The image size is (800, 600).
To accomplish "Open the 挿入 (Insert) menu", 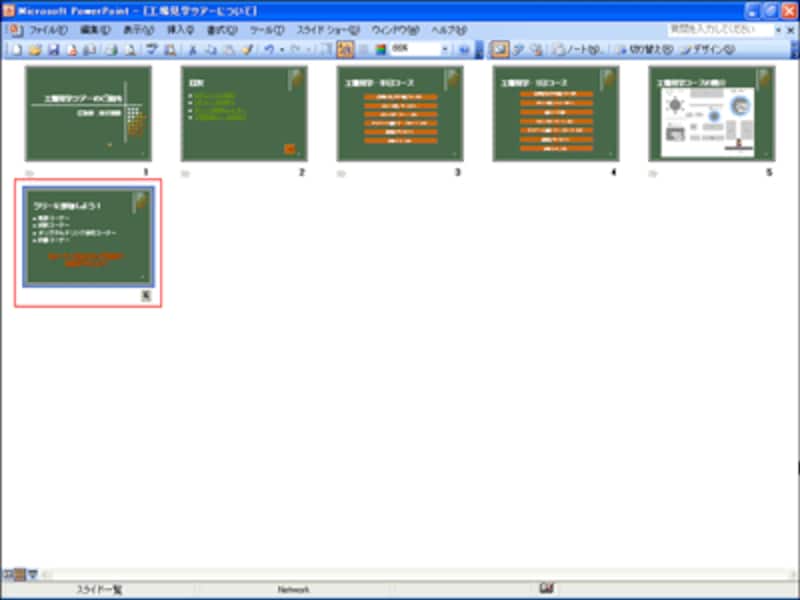I will click(180, 30).
